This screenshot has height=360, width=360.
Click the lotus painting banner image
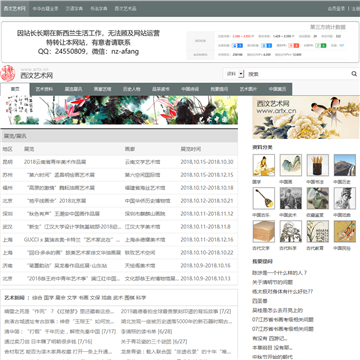coord(119,110)
